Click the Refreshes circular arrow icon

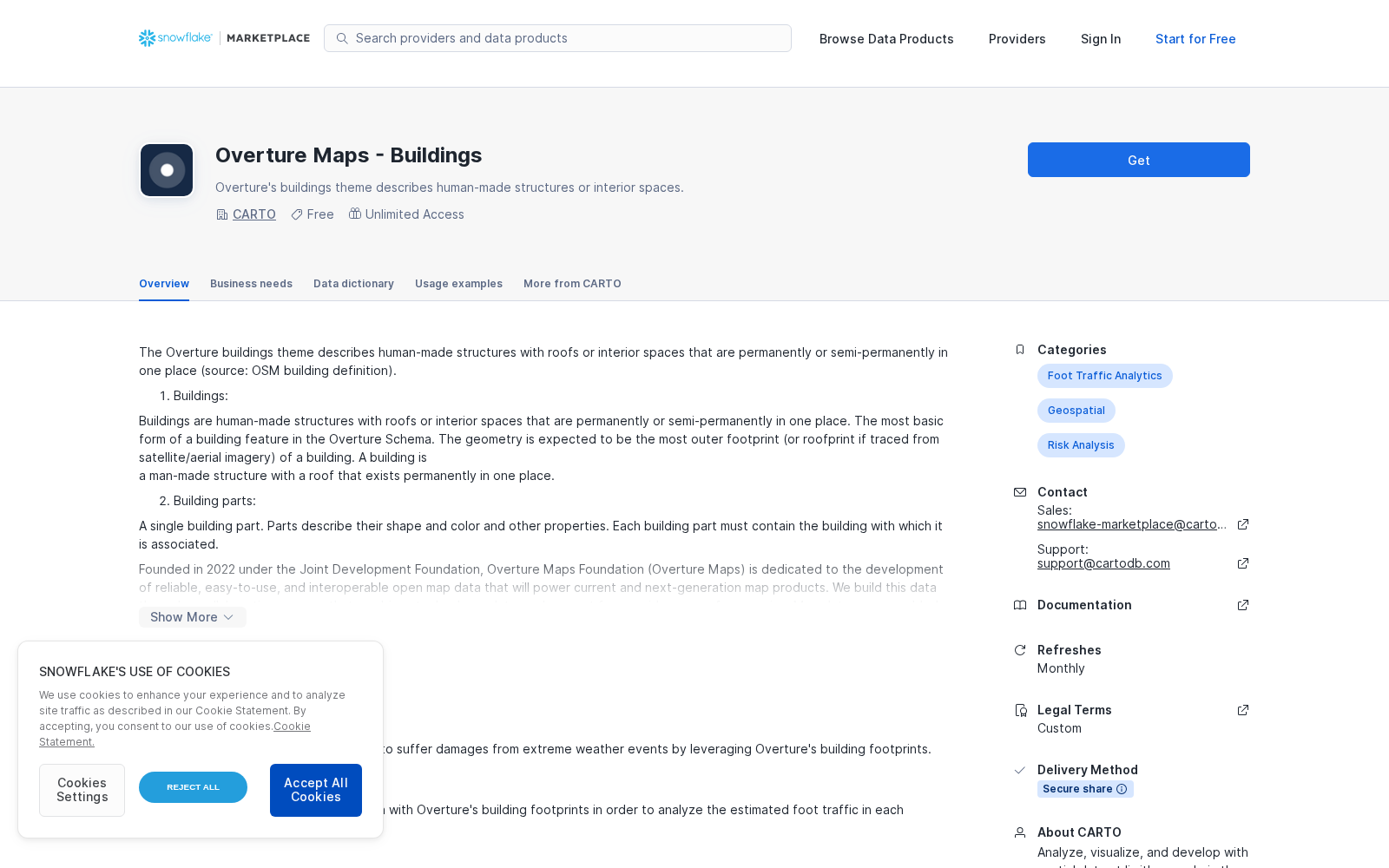point(1020,650)
